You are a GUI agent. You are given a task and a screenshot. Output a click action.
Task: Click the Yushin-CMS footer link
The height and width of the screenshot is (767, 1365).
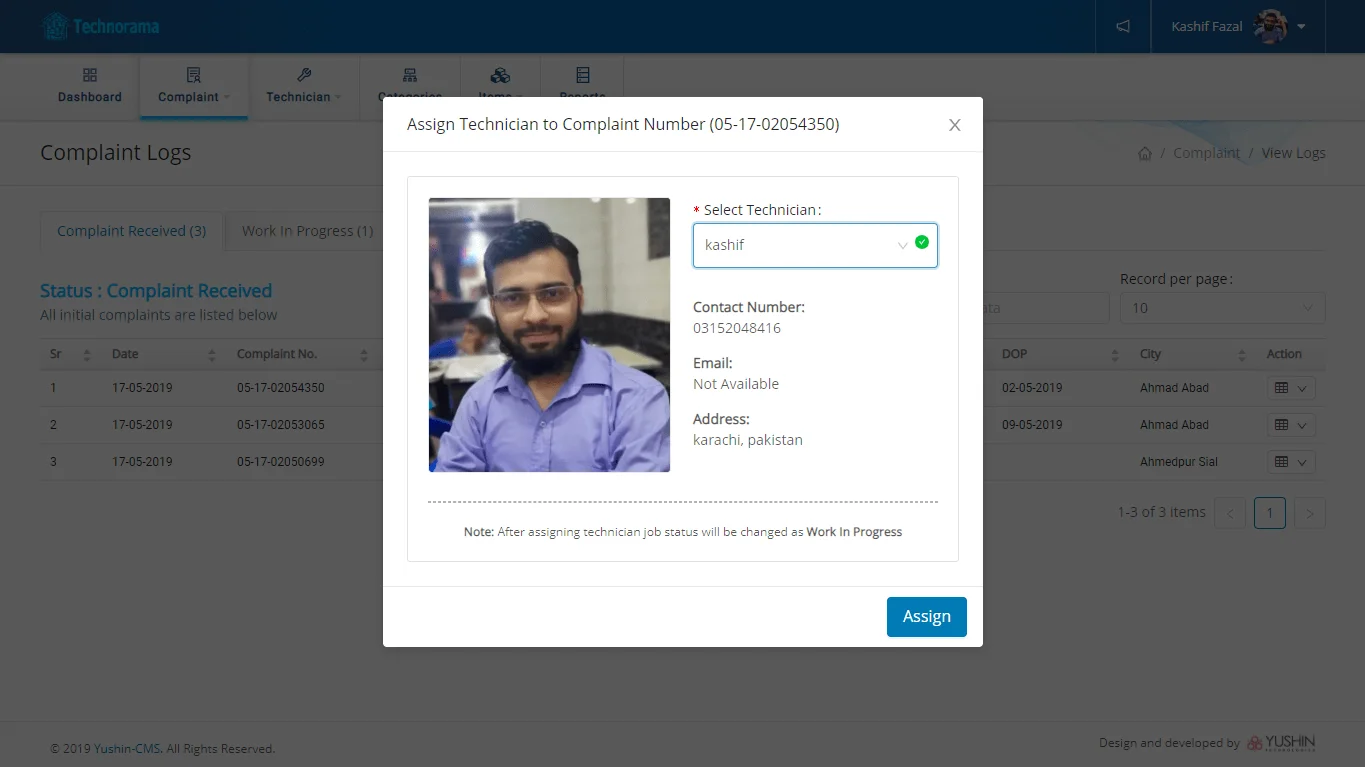tap(127, 749)
